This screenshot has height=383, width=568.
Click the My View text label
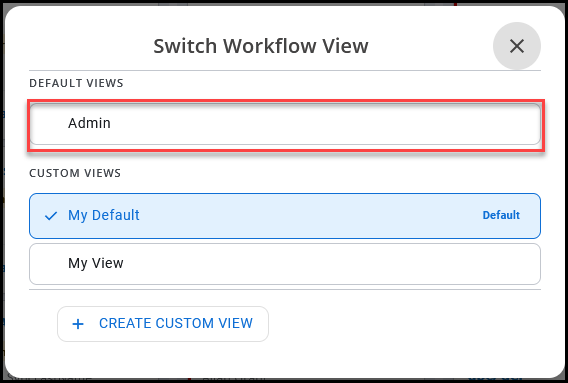point(96,263)
